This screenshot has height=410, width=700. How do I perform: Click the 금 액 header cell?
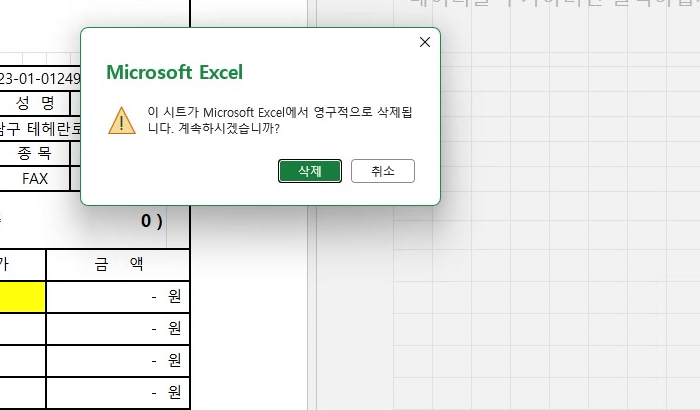point(118,264)
